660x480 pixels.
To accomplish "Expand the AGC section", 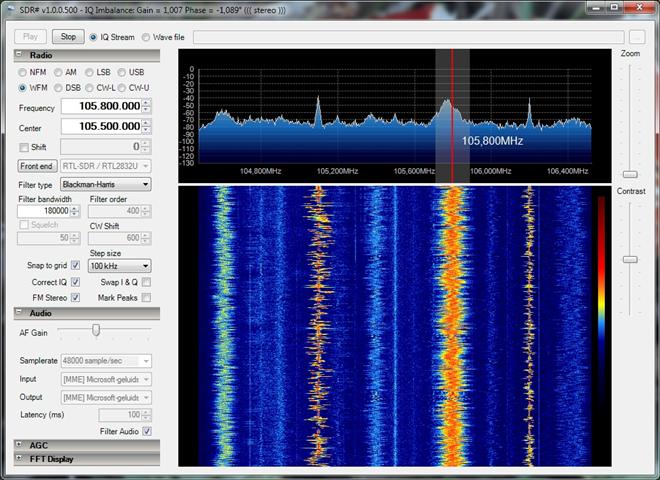I will tap(20, 444).
